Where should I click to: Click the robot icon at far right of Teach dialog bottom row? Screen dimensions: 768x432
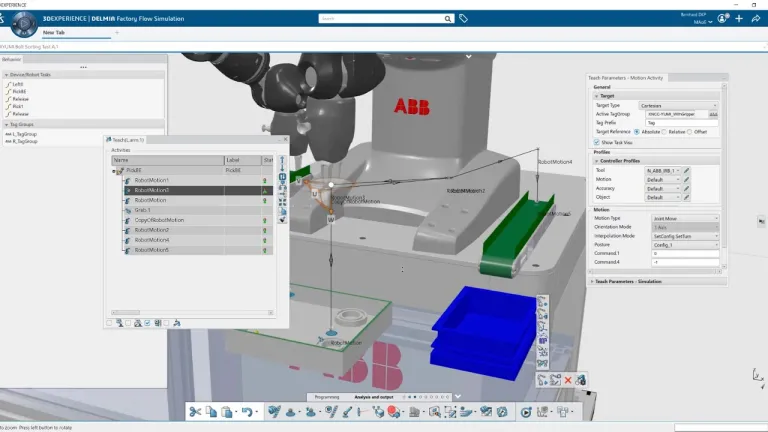[x=177, y=323]
